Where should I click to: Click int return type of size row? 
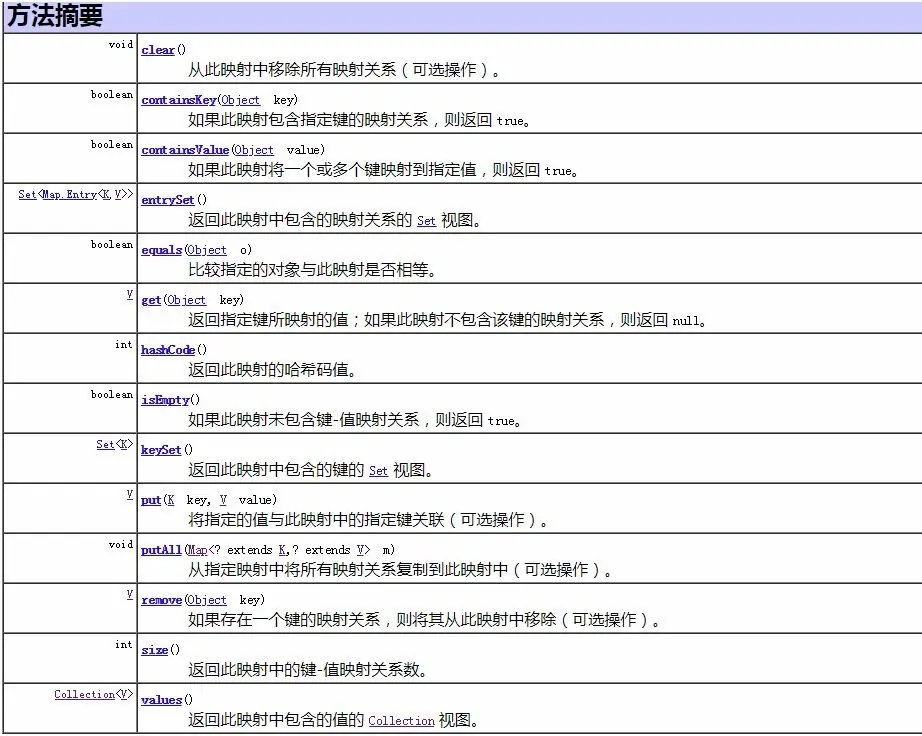[x=123, y=644]
